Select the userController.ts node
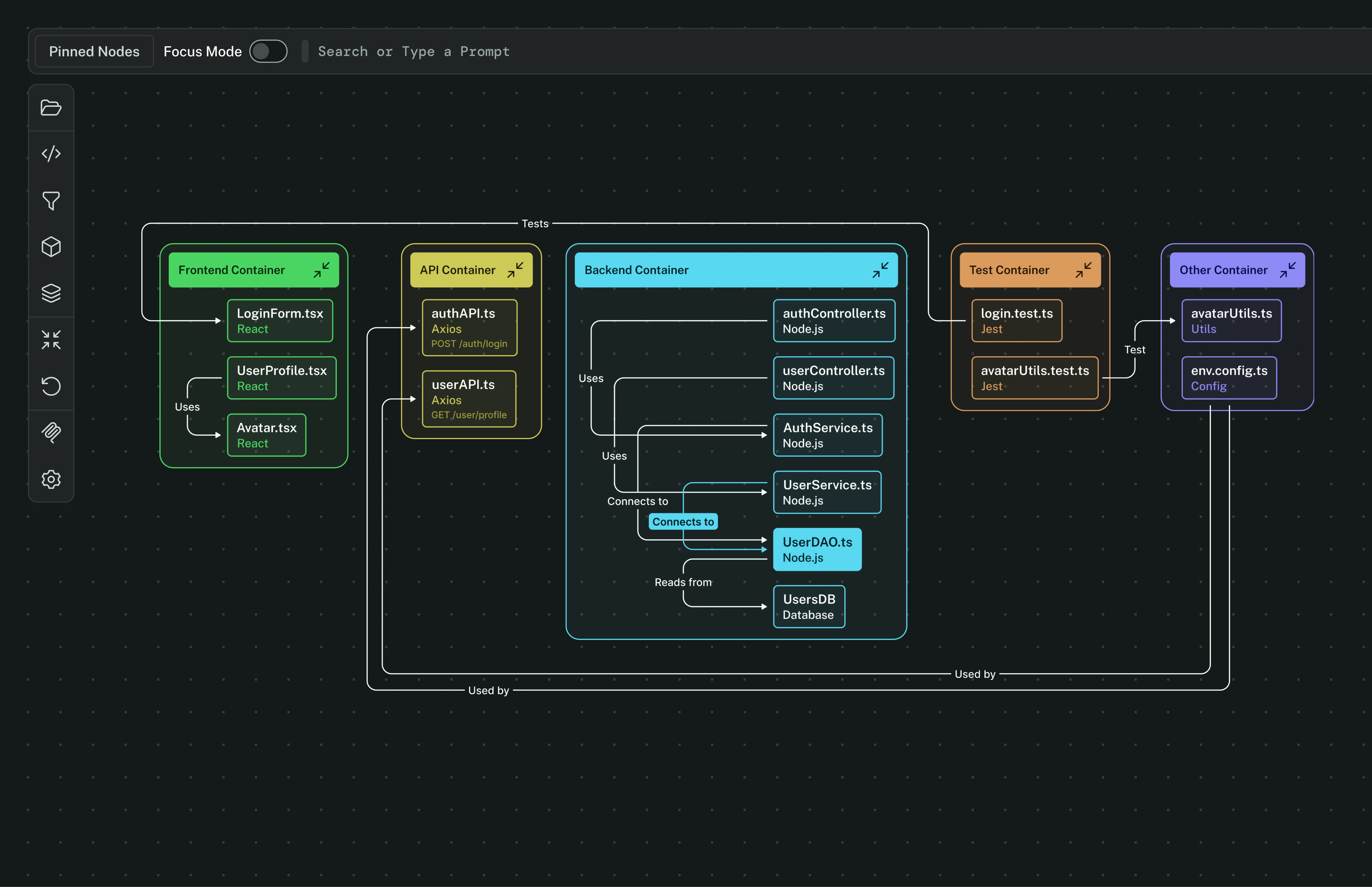This screenshot has width=1372, height=887. [x=833, y=378]
